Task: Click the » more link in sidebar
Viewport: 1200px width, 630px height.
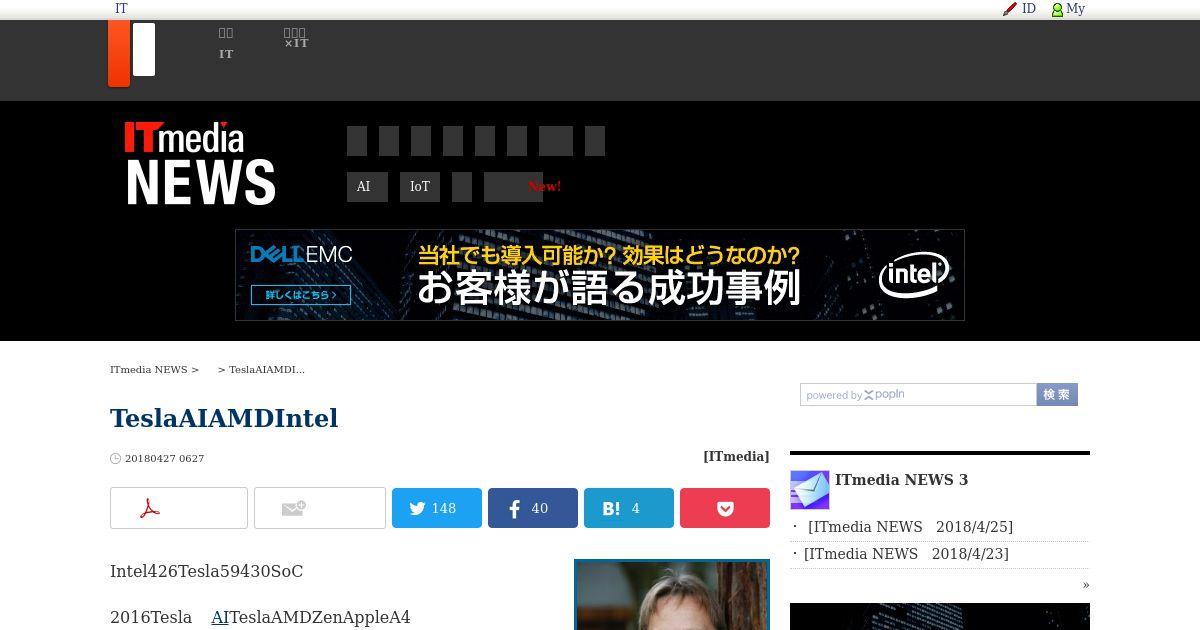Action: tap(1086, 585)
